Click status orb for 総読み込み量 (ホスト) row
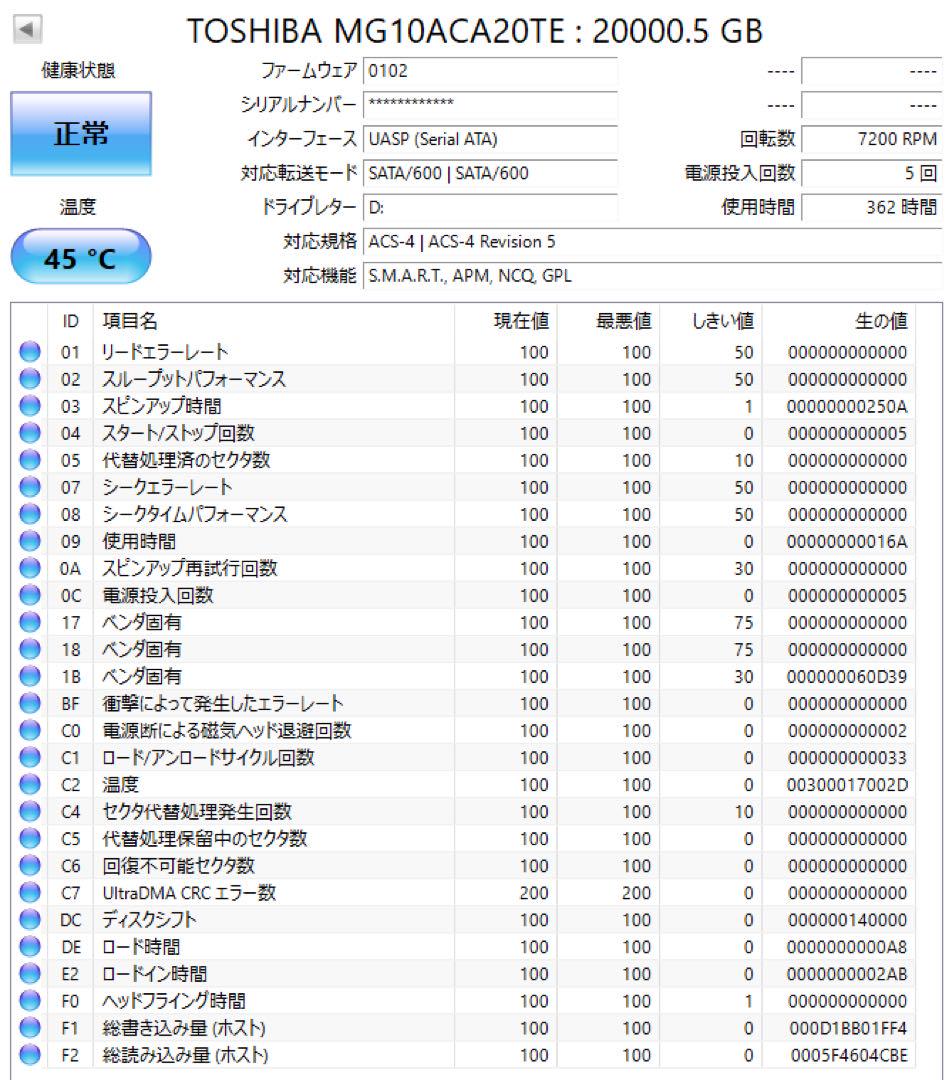 (x=30, y=1055)
